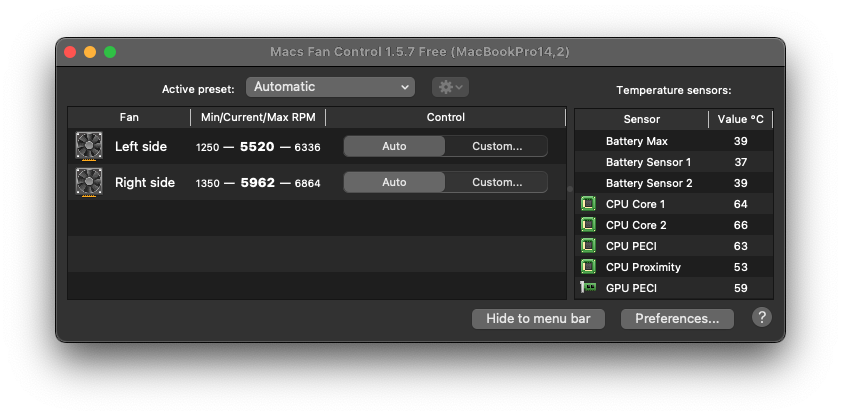The height and width of the screenshot is (416, 841).
Task: Click the CPU Core 2 chip icon
Action: click(588, 225)
